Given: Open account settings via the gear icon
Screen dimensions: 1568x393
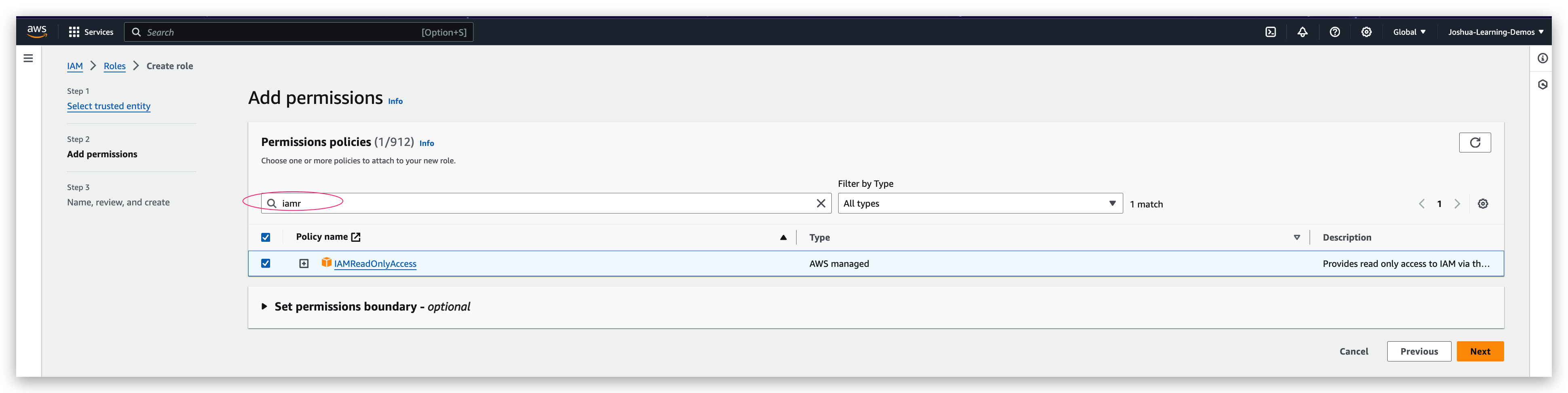Looking at the screenshot, I should click(1367, 32).
